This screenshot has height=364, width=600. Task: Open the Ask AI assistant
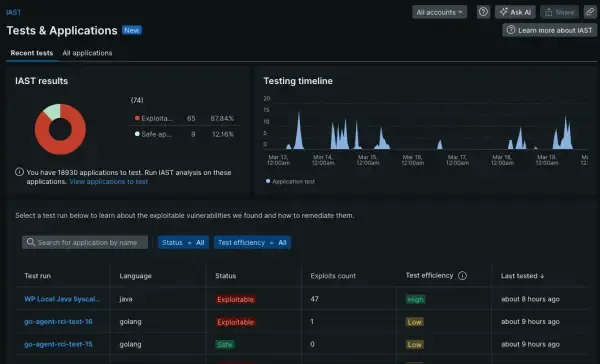pyautogui.click(x=515, y=12)
